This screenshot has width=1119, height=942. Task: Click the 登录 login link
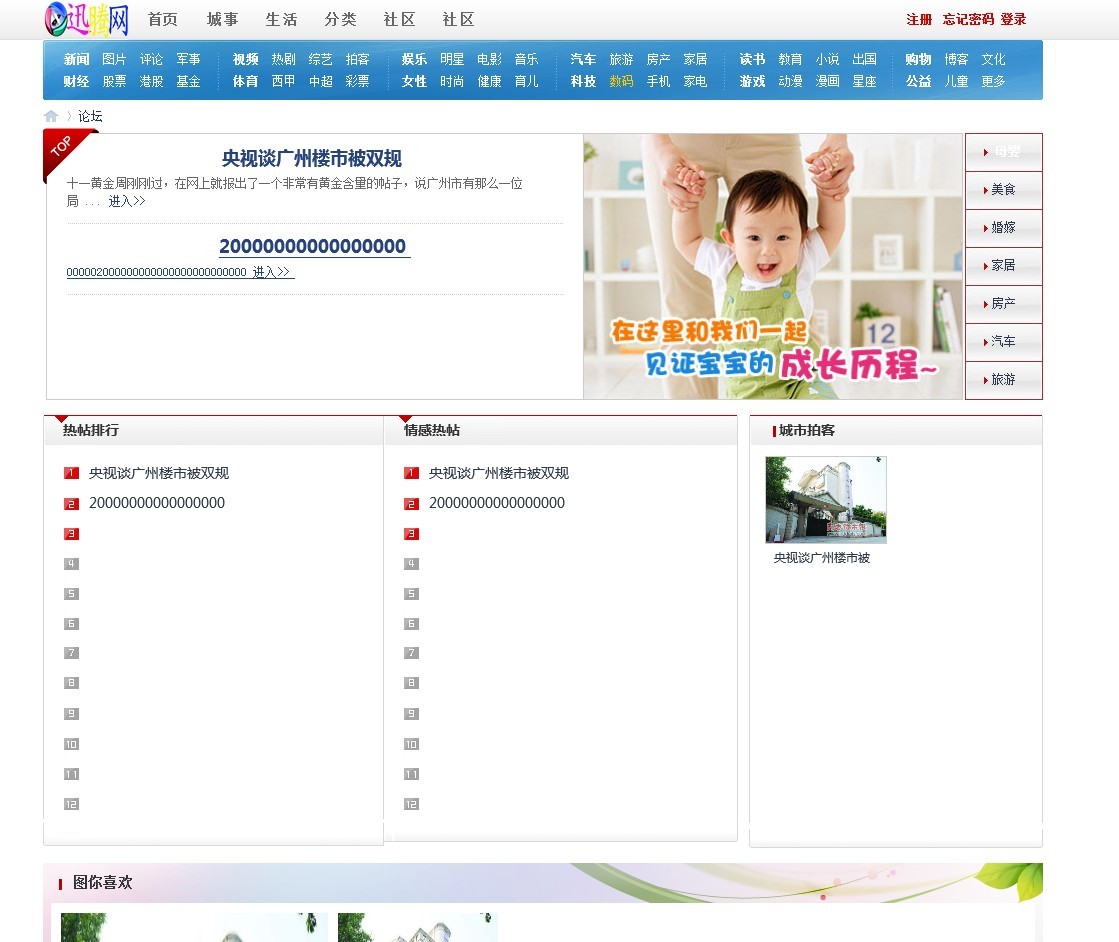pos(1013,20)
